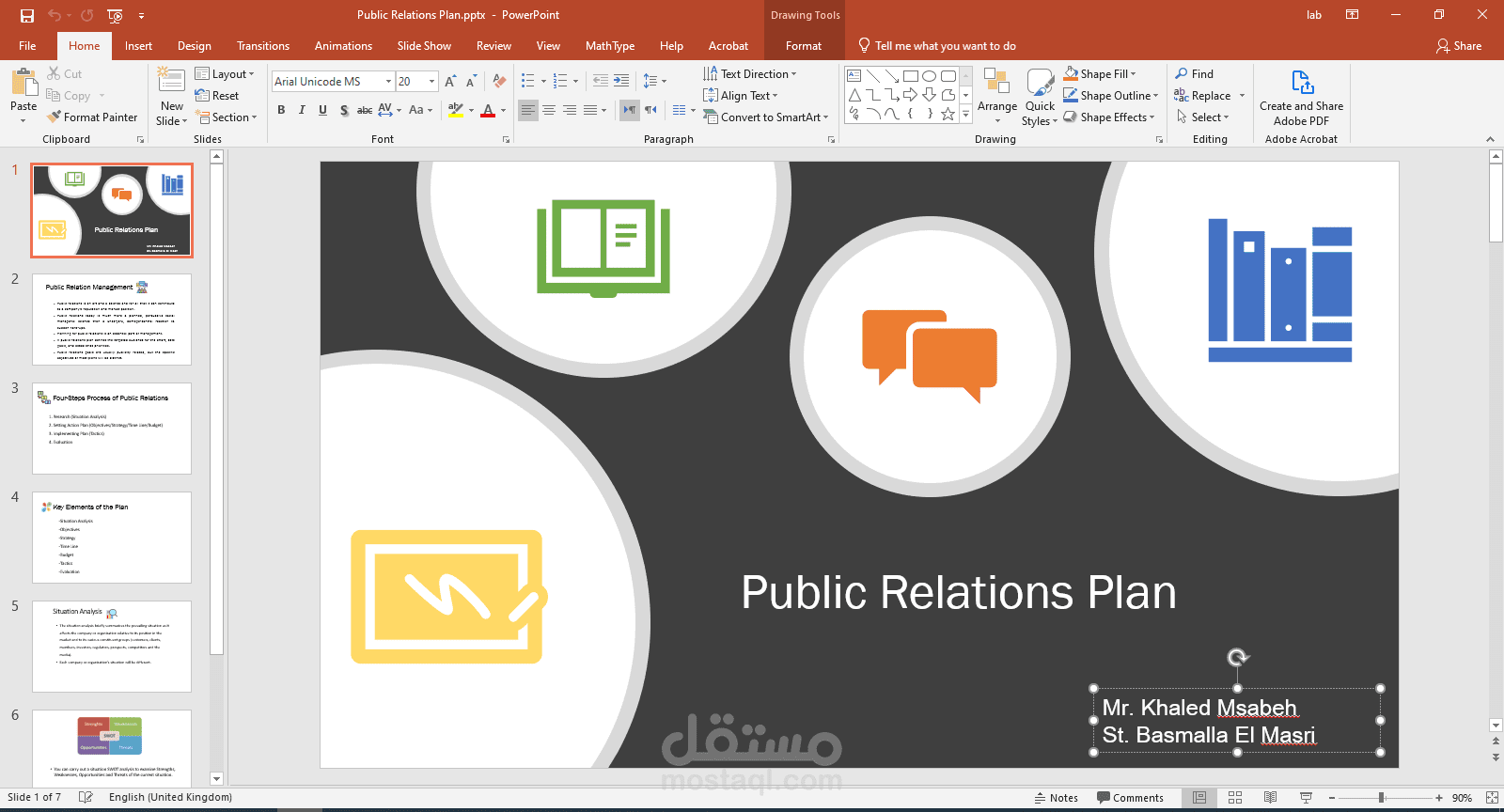
Task: Center the text alignment
Action: pyautogui.click(x=549, y=110)
